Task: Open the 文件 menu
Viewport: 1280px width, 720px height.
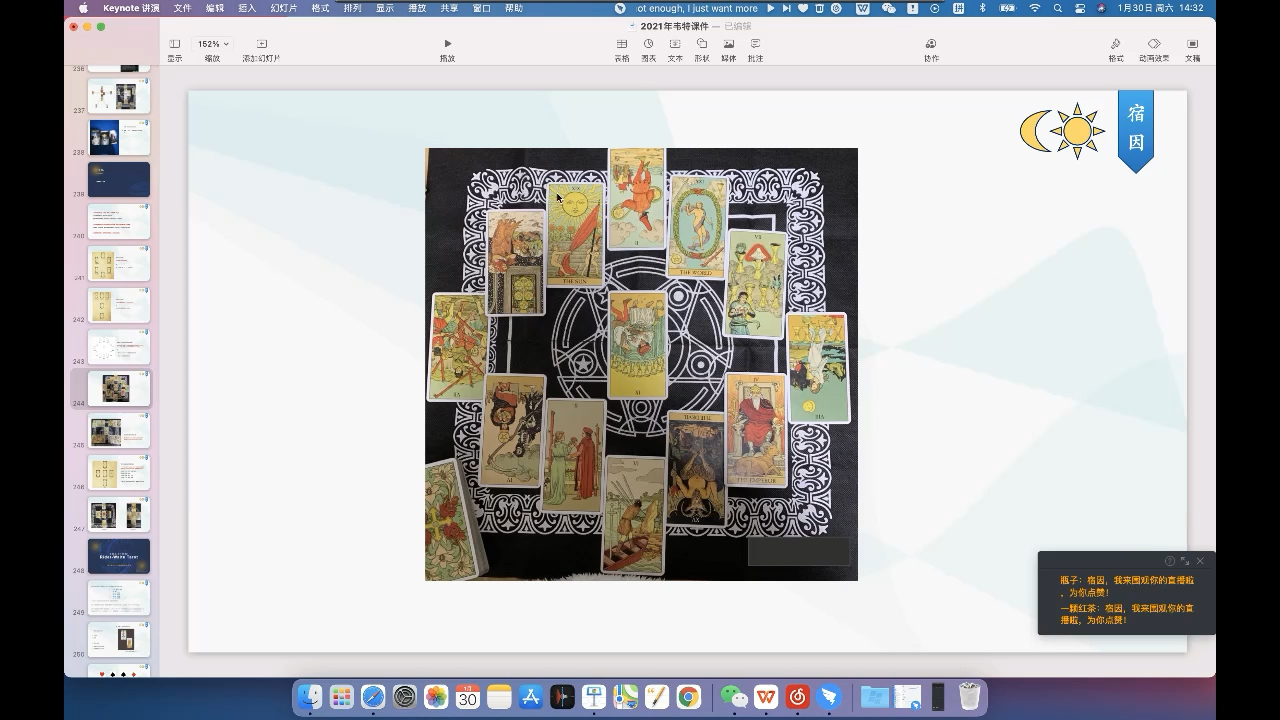Action: coord(182,8)
